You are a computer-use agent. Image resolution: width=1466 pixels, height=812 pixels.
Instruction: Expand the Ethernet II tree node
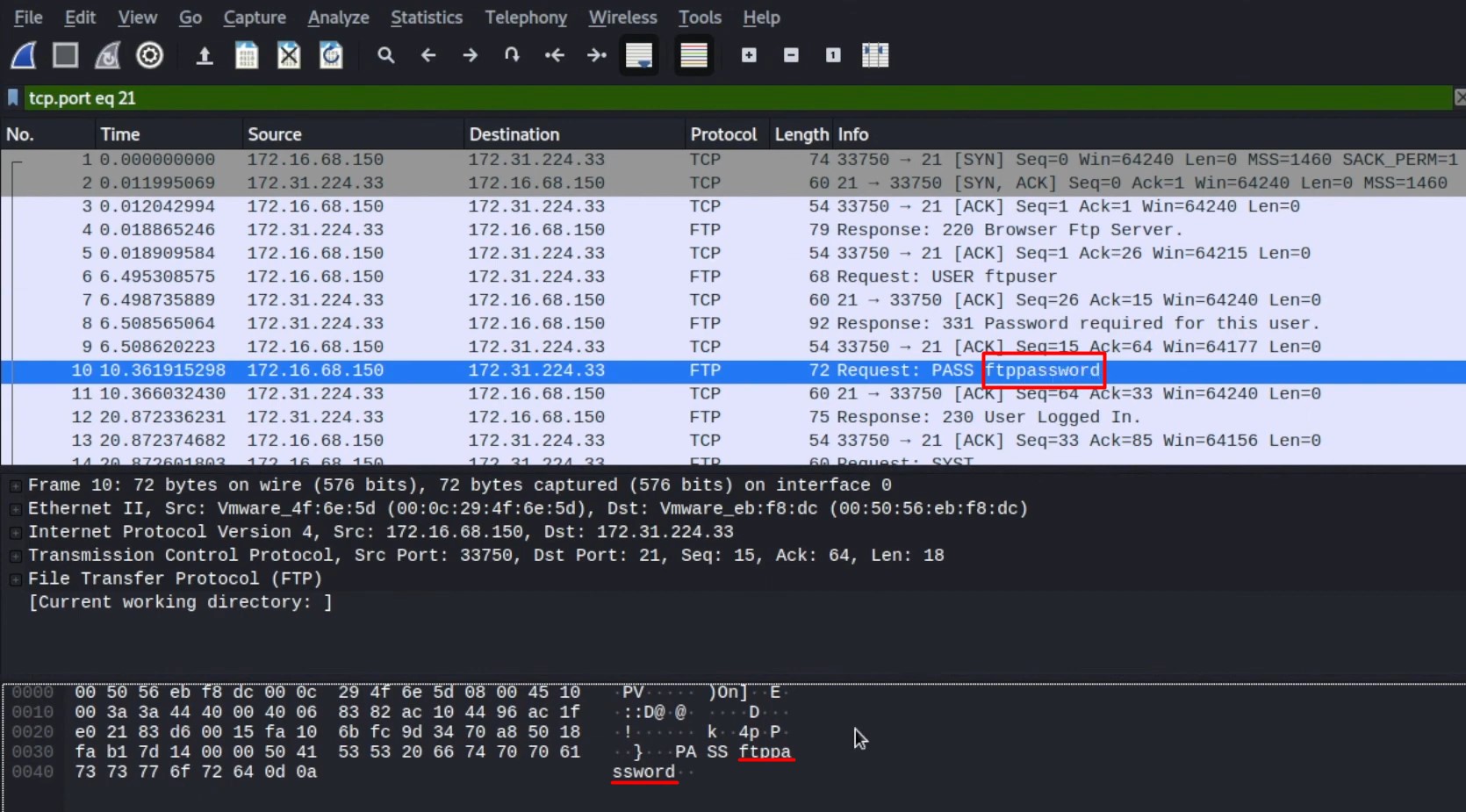click(15, 509)
